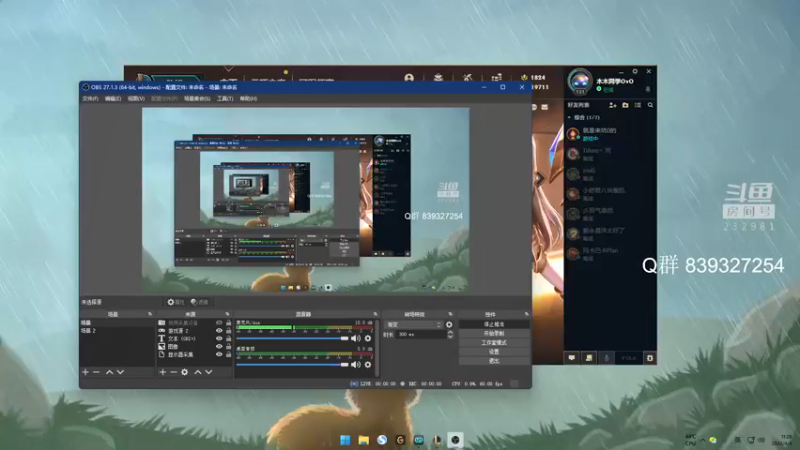The width and height of the screenshot is (800, 450).
Task: Decrease transition duration with down stepper
Action: (x=450, y=337)
